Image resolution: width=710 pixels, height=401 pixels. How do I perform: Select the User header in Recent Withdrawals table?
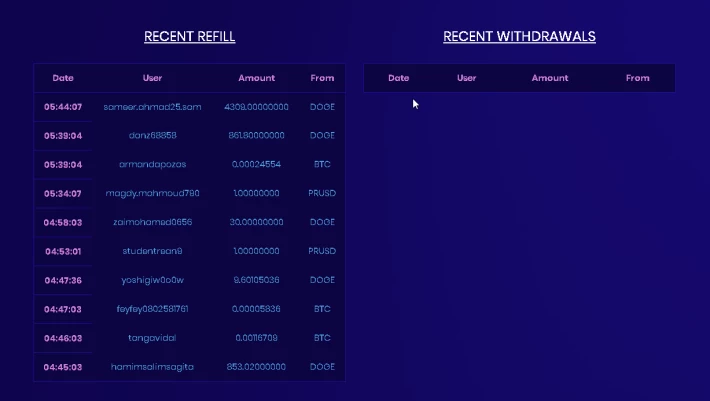tap(466, 78)
